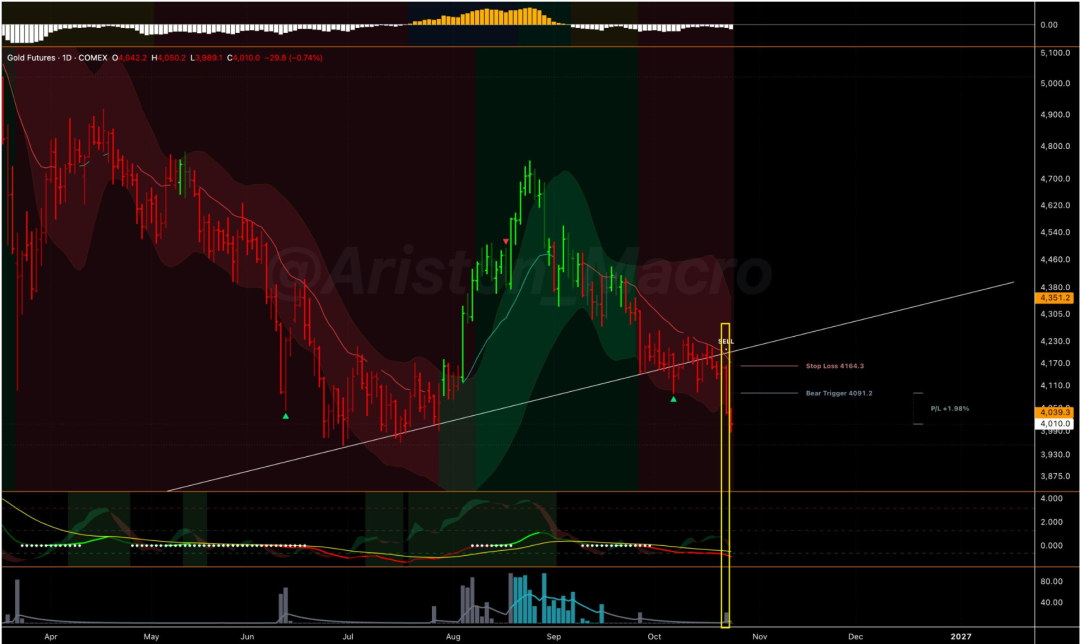Viewport: 1080px width, 644px height.
Task: Click the 80.00 volume scale label
Action: pyautogui.click(x=1051, y=581)
